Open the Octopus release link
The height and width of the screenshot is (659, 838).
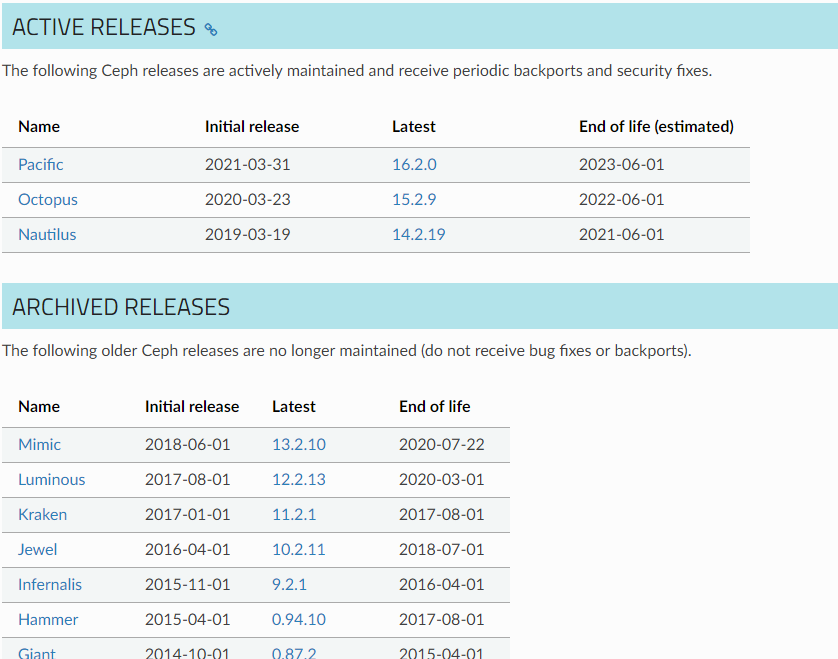(x=48, y=199)
